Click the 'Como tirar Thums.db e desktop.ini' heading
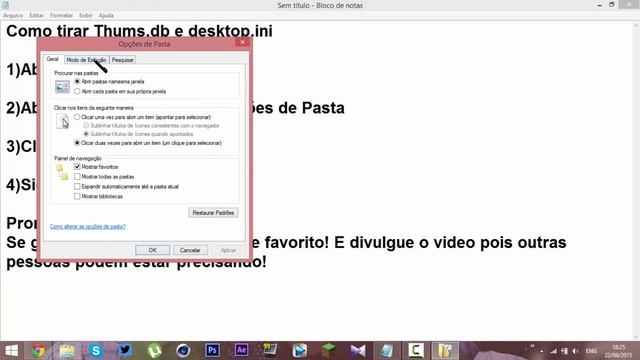This screenshot has height=360, width=640. (x=140, y=31)
